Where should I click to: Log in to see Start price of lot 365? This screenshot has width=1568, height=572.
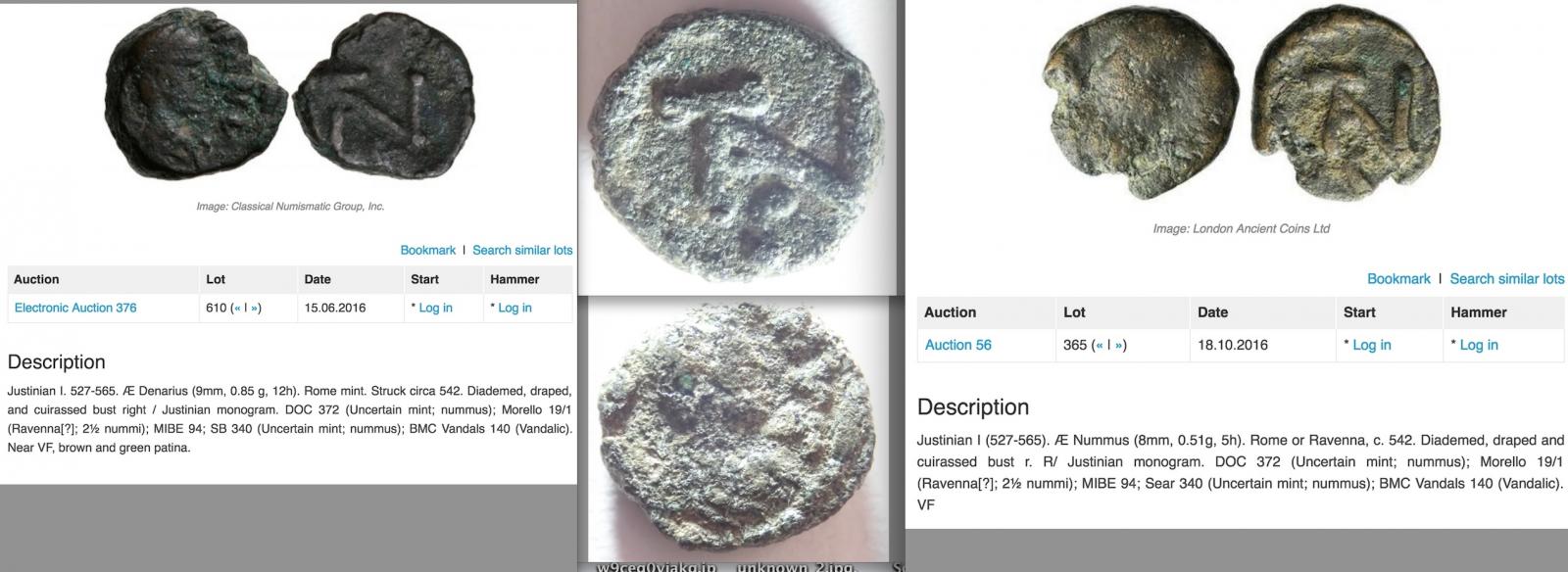[1371, 345]
